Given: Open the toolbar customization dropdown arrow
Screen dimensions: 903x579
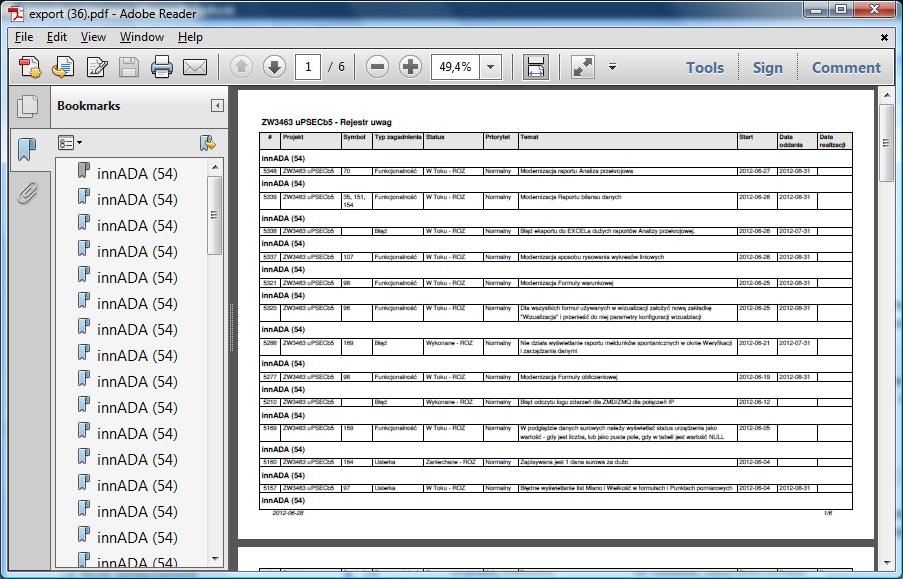Looking at the screenshot, I should (613, 67).
